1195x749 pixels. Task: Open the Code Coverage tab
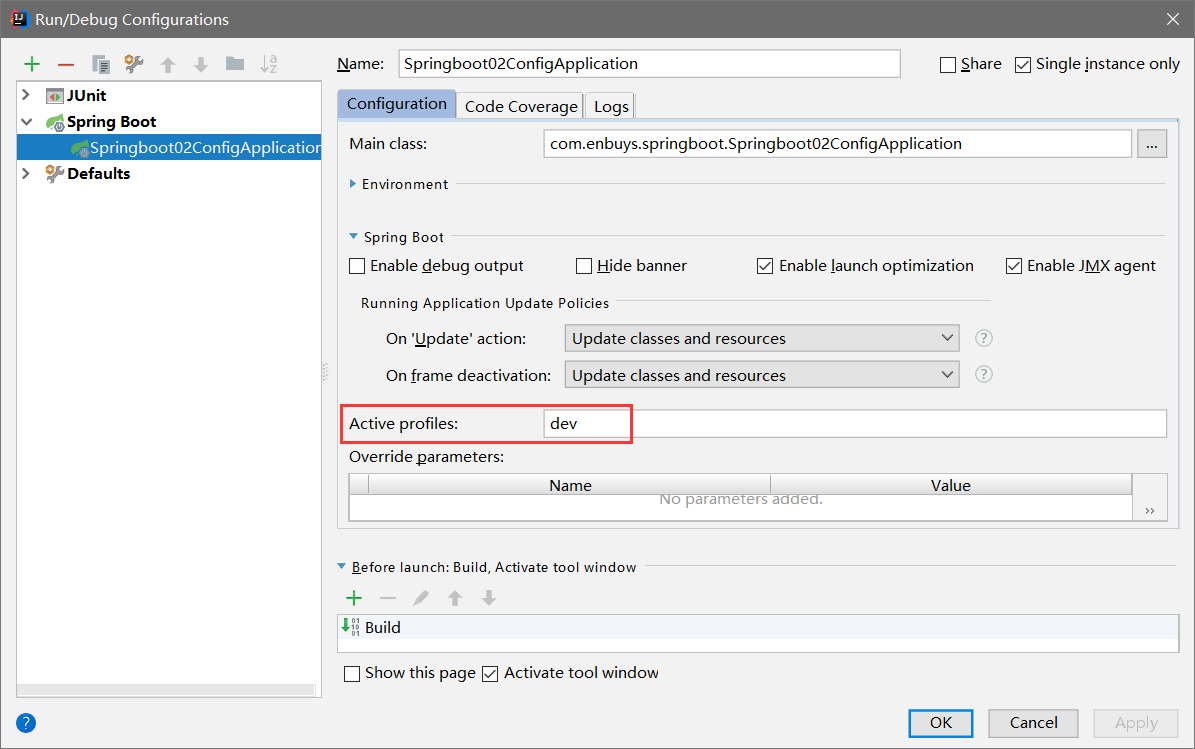point(521,106)
